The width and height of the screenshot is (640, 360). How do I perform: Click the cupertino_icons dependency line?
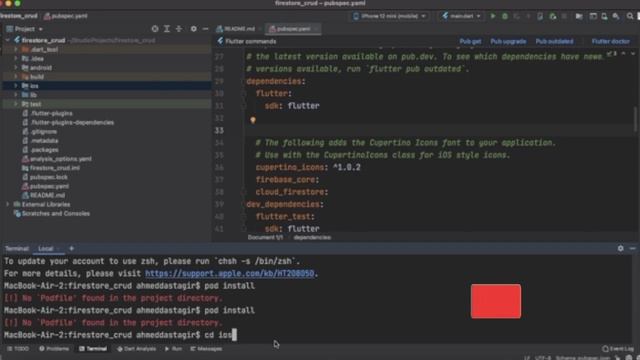tap(308, 167)
